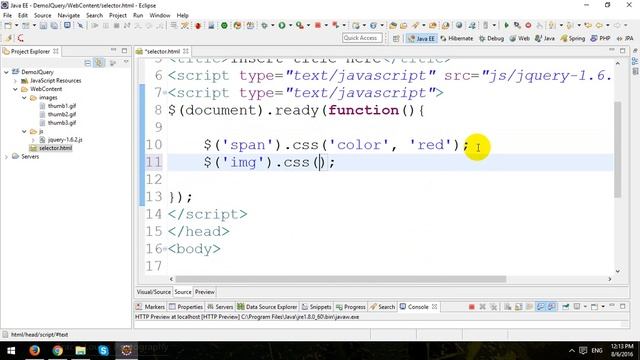Viewport: 640px width, 360px height.
Task: Click the Quick Access search field
Action: pos(362,38)
